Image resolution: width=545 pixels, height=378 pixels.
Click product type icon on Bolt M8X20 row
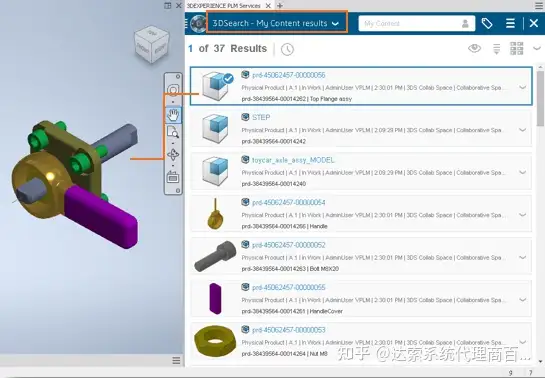pos(245,244)
